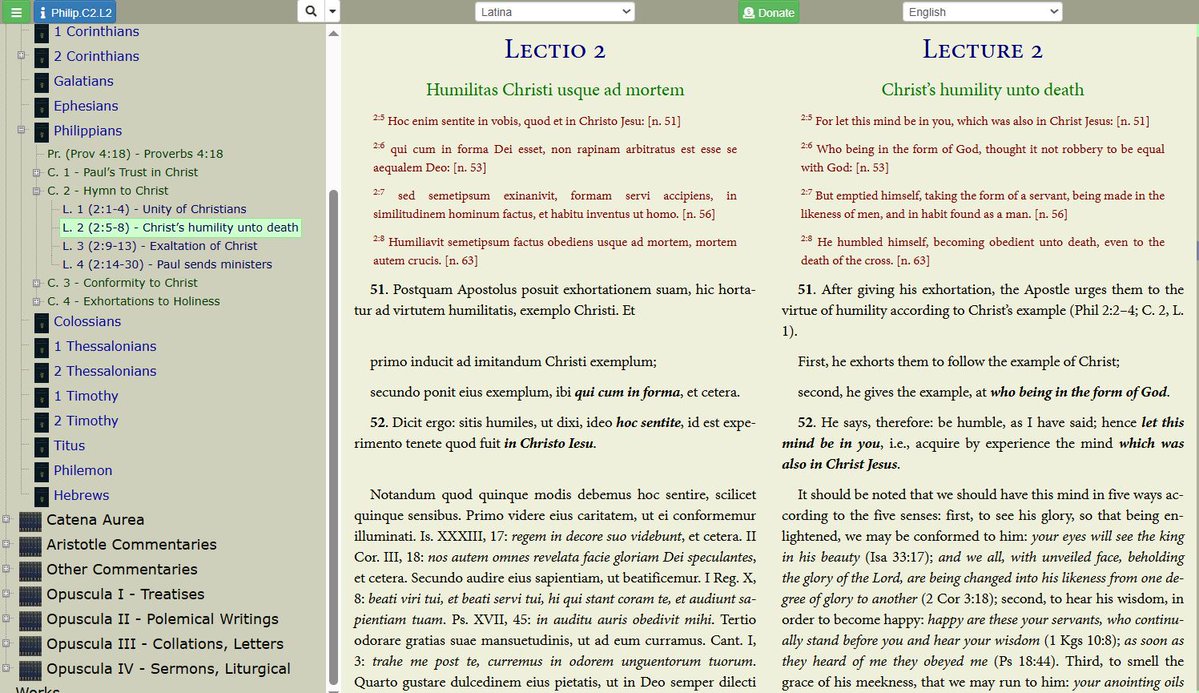Viewport: 1199px width, 693px height.
Task: Click the Colossians book icon
Action: (x=41, y=323)
